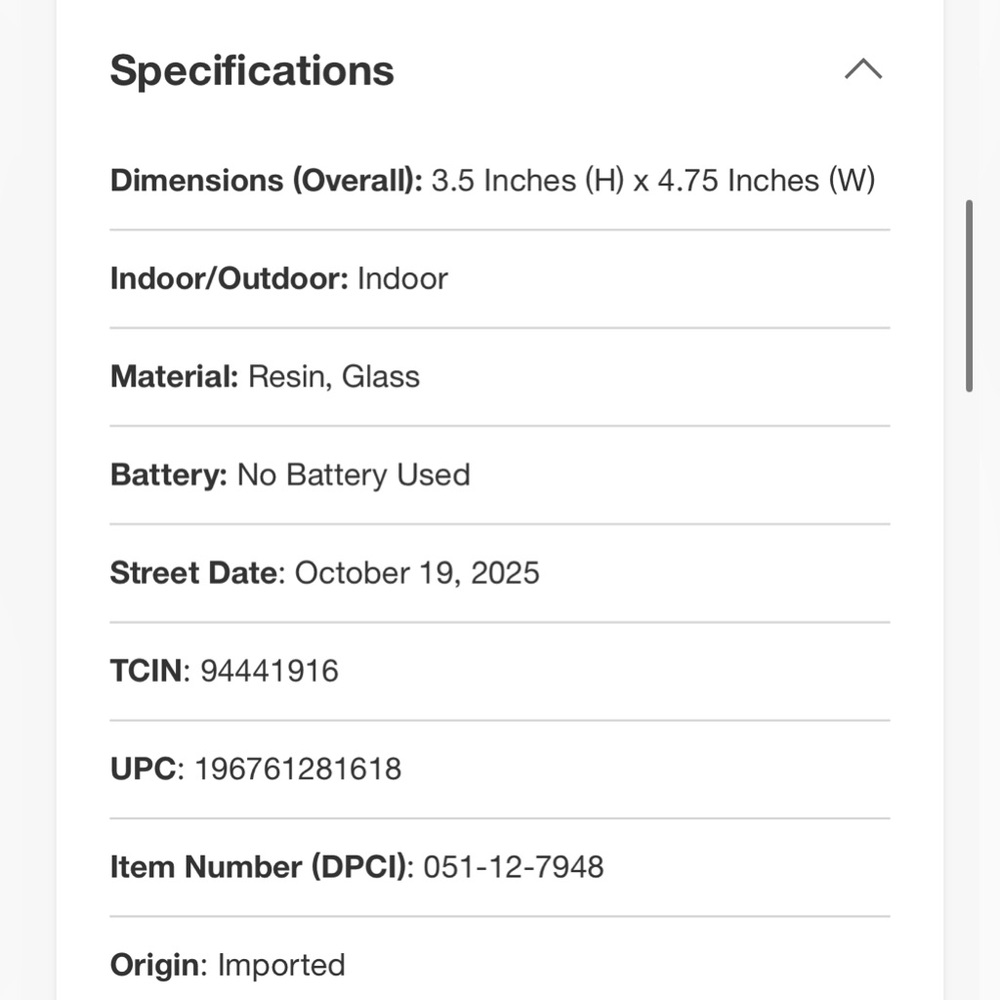Click the Street Date label
The width and height of the screenshot is (1000, 1000).
click(197, 573)
